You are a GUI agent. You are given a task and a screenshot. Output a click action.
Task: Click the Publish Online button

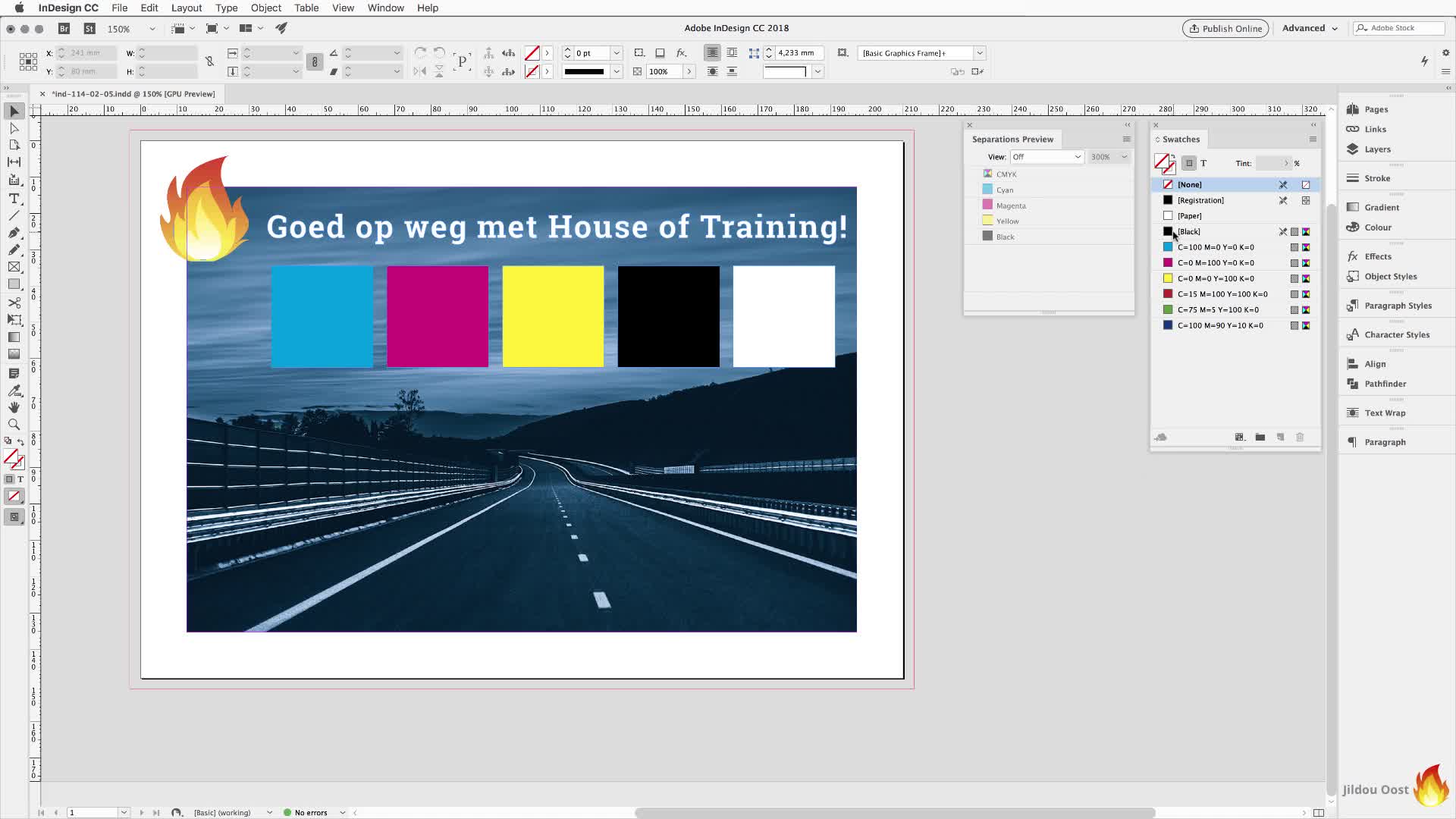tap(1225, 28)
